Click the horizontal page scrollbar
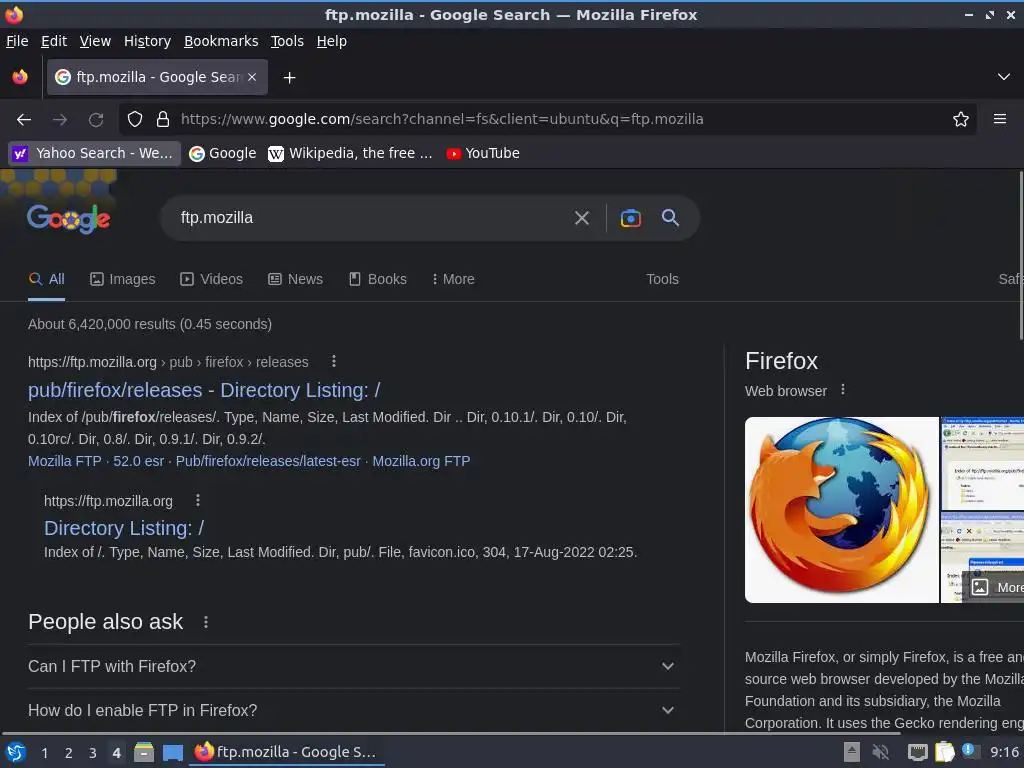 point(451,734)
